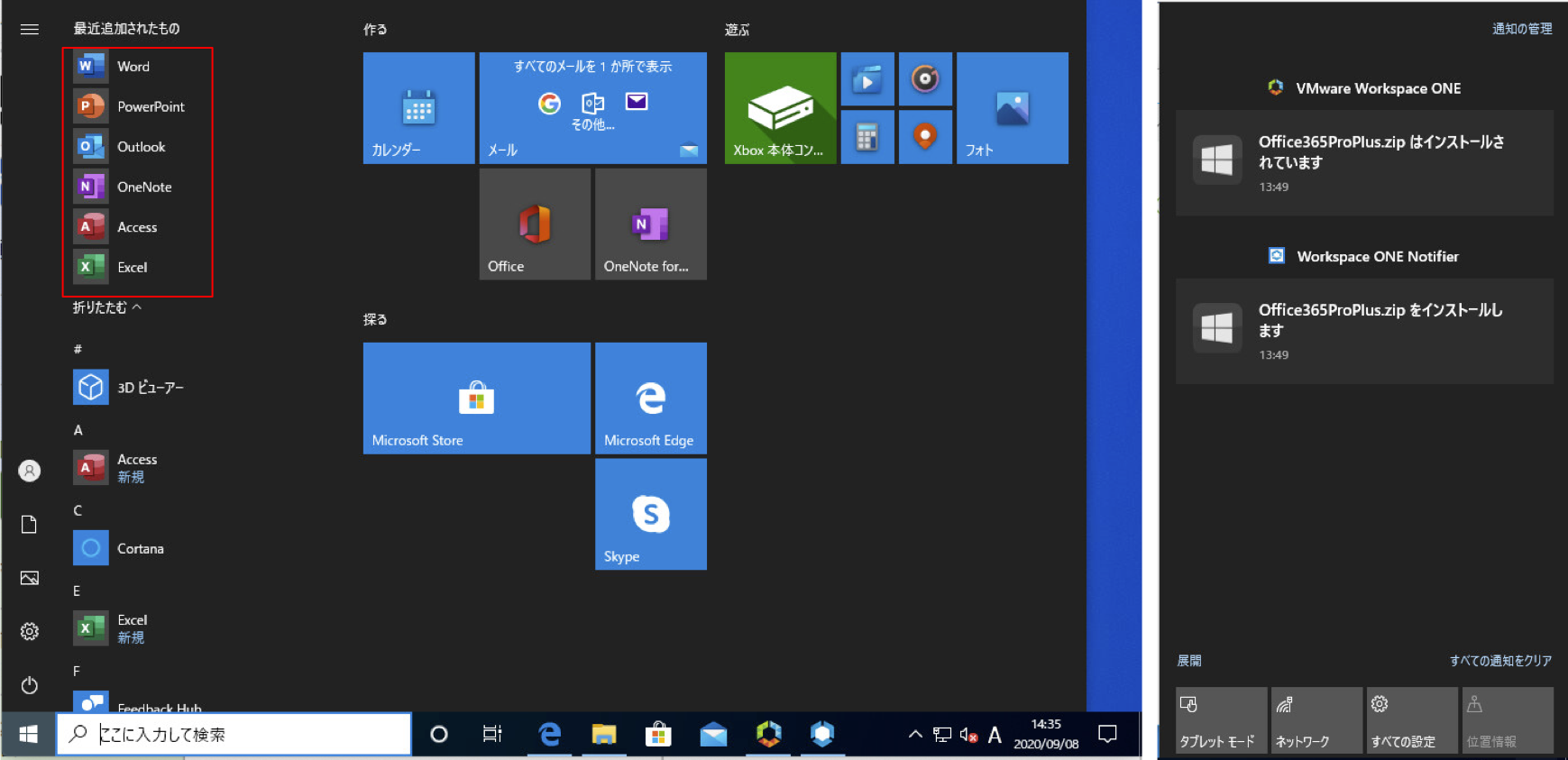Click すべての通知をクリア link
1568x760 pixels.
pyautogui.click(x=1500, y=661)
